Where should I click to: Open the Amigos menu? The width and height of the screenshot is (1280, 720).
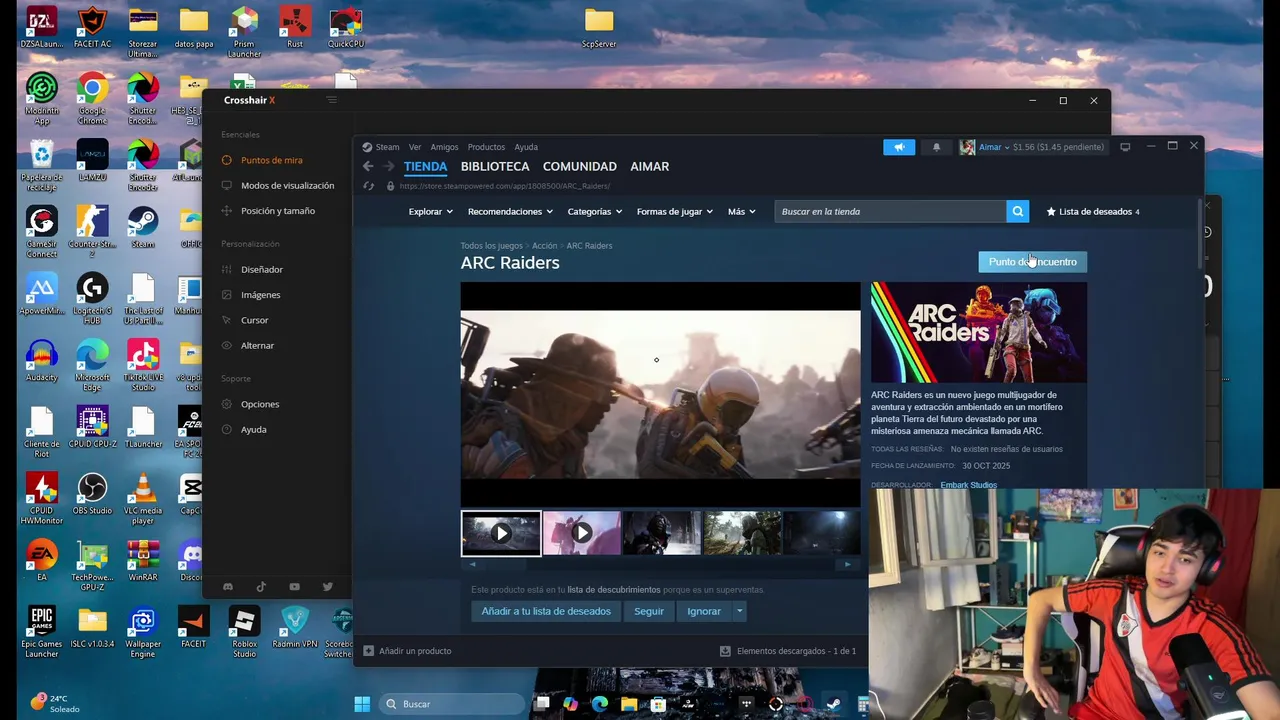[444, 147]
